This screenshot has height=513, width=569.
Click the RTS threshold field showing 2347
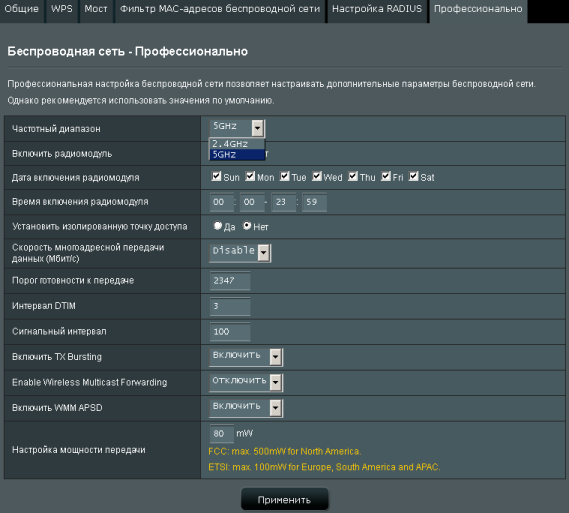coord(230,281)
